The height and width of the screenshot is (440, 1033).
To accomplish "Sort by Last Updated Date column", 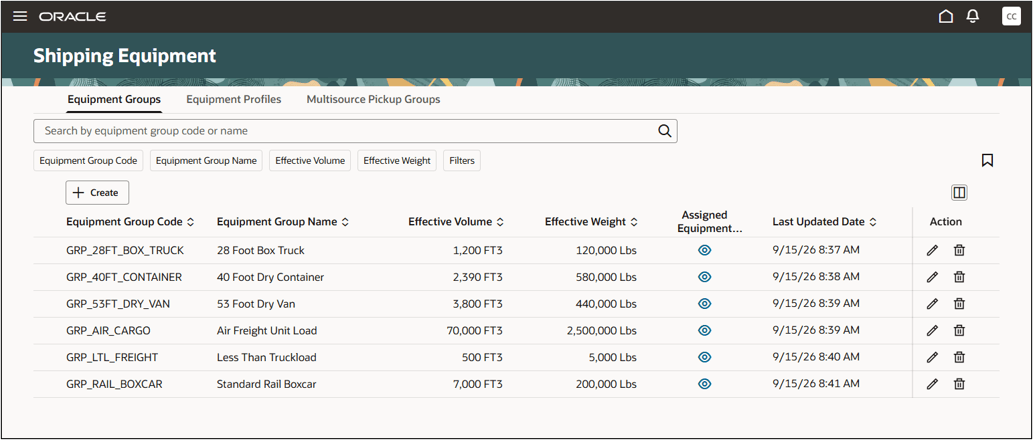I will (x=873, y=223).
